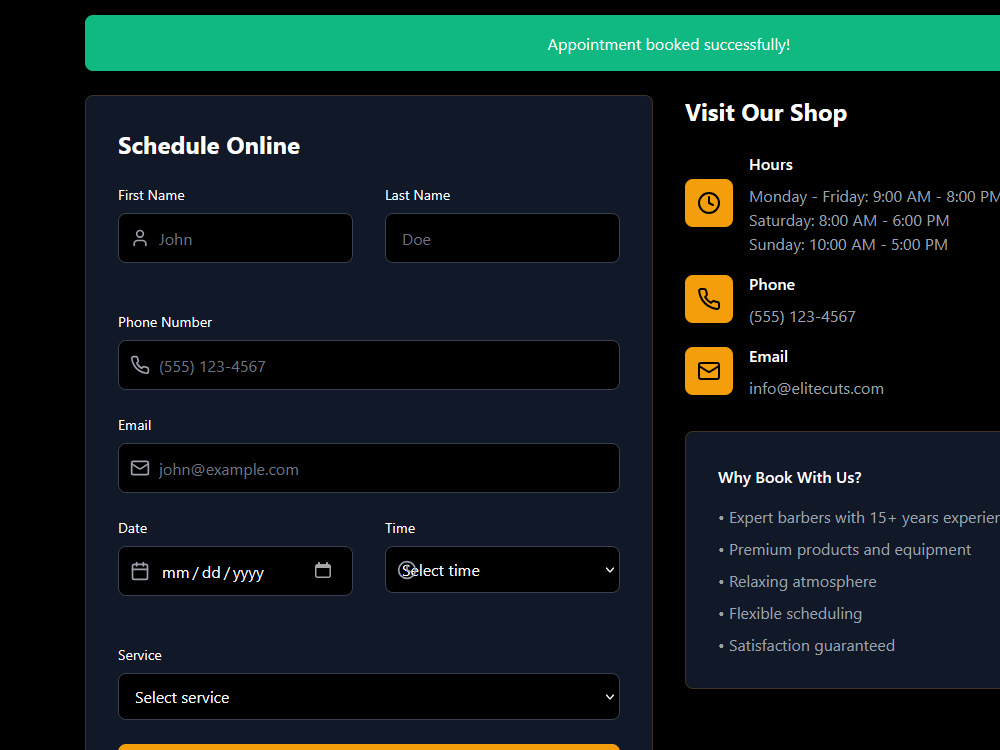This screenshot has width=1000, height=750.
Task: Click the orange submit button below Service
Action: 369,747
